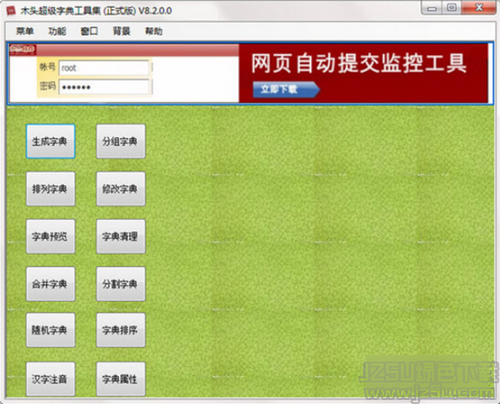Open the 窗口 menu

coord(89,31)
